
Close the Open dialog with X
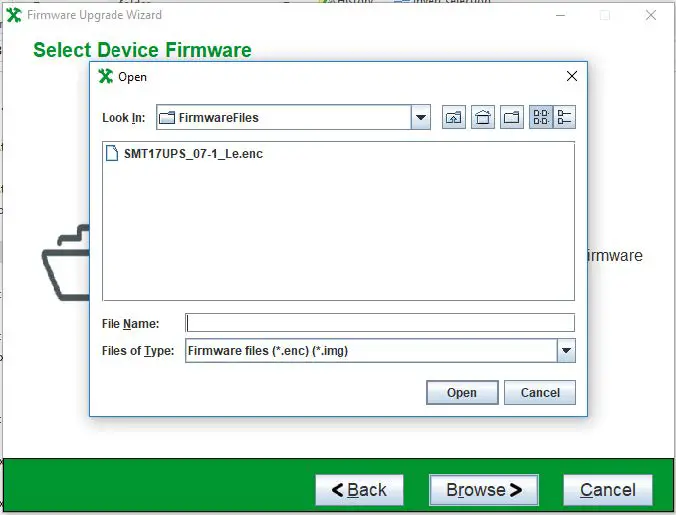(572, 76)
